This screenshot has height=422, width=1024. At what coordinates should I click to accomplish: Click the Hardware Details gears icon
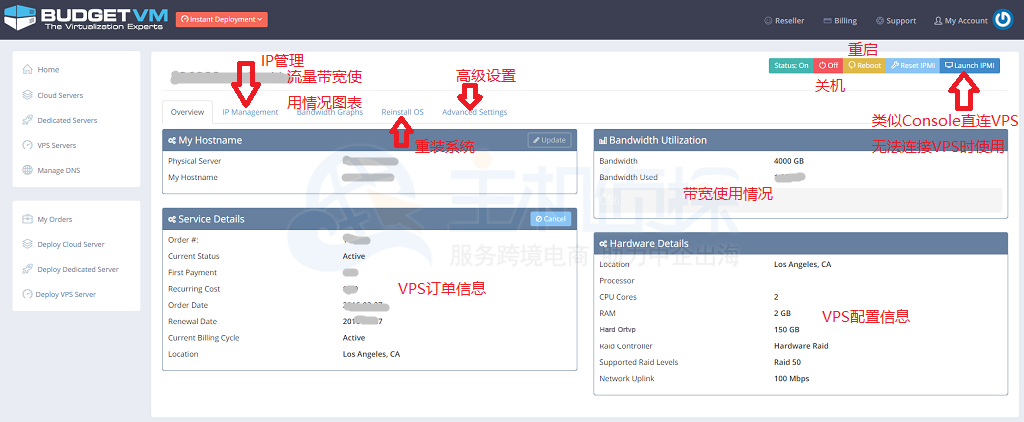click(x=603, y=244)
